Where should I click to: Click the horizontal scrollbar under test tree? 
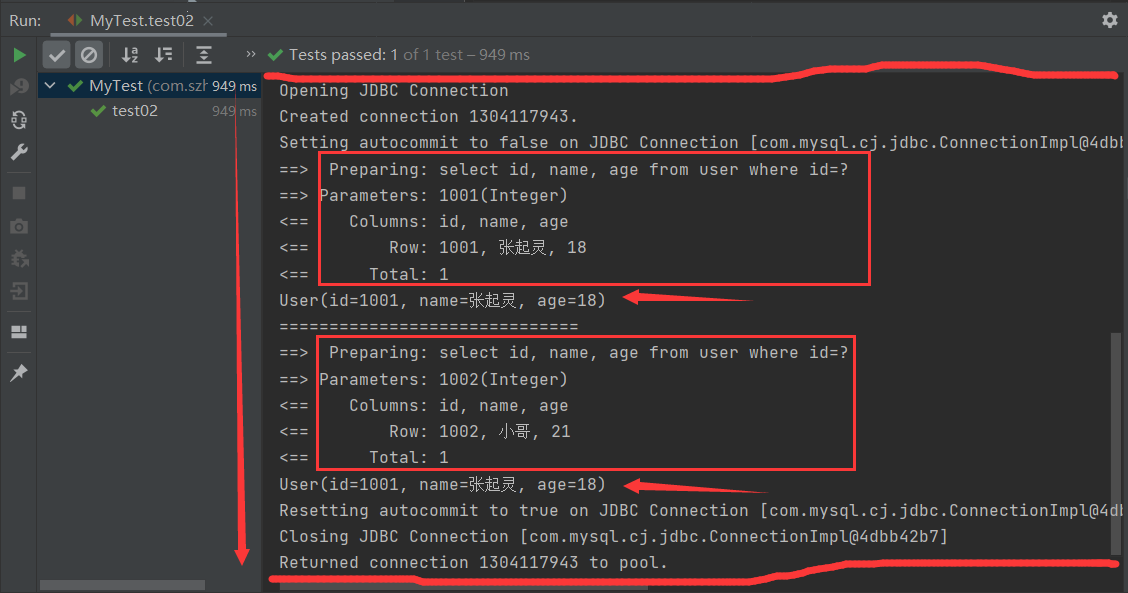(122, 585)
